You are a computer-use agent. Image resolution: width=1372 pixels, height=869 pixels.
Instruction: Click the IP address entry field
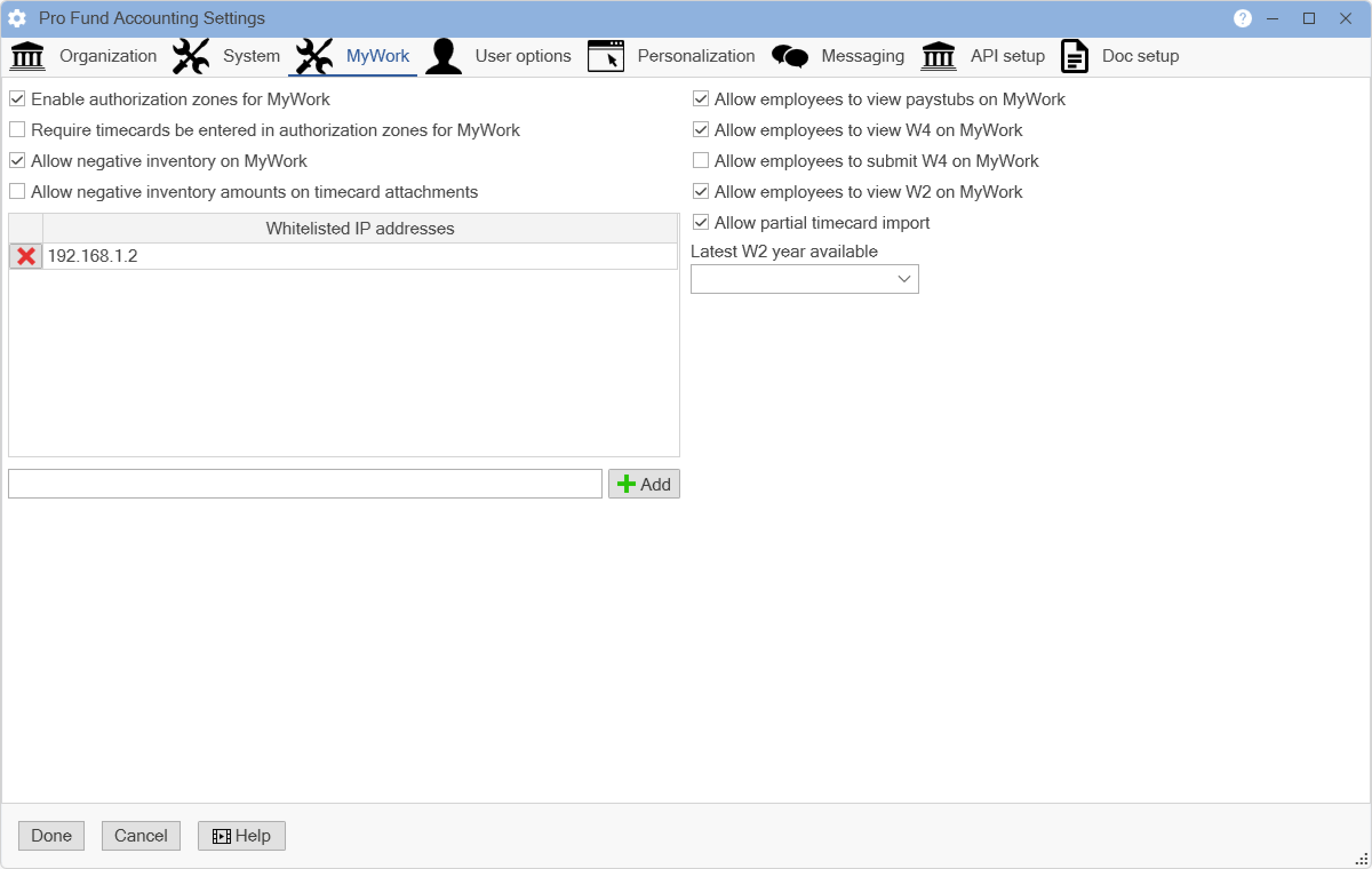click(x=305, y=484)
